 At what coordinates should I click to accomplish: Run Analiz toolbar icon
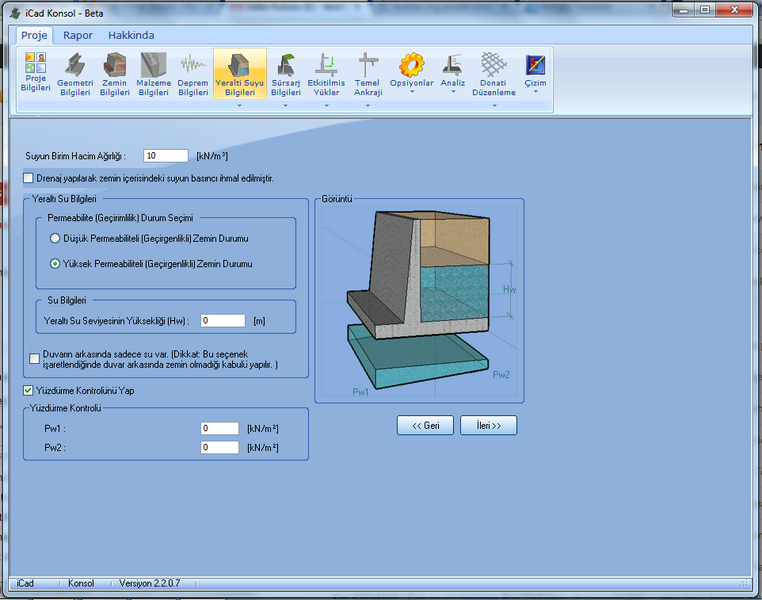(453, 69)
